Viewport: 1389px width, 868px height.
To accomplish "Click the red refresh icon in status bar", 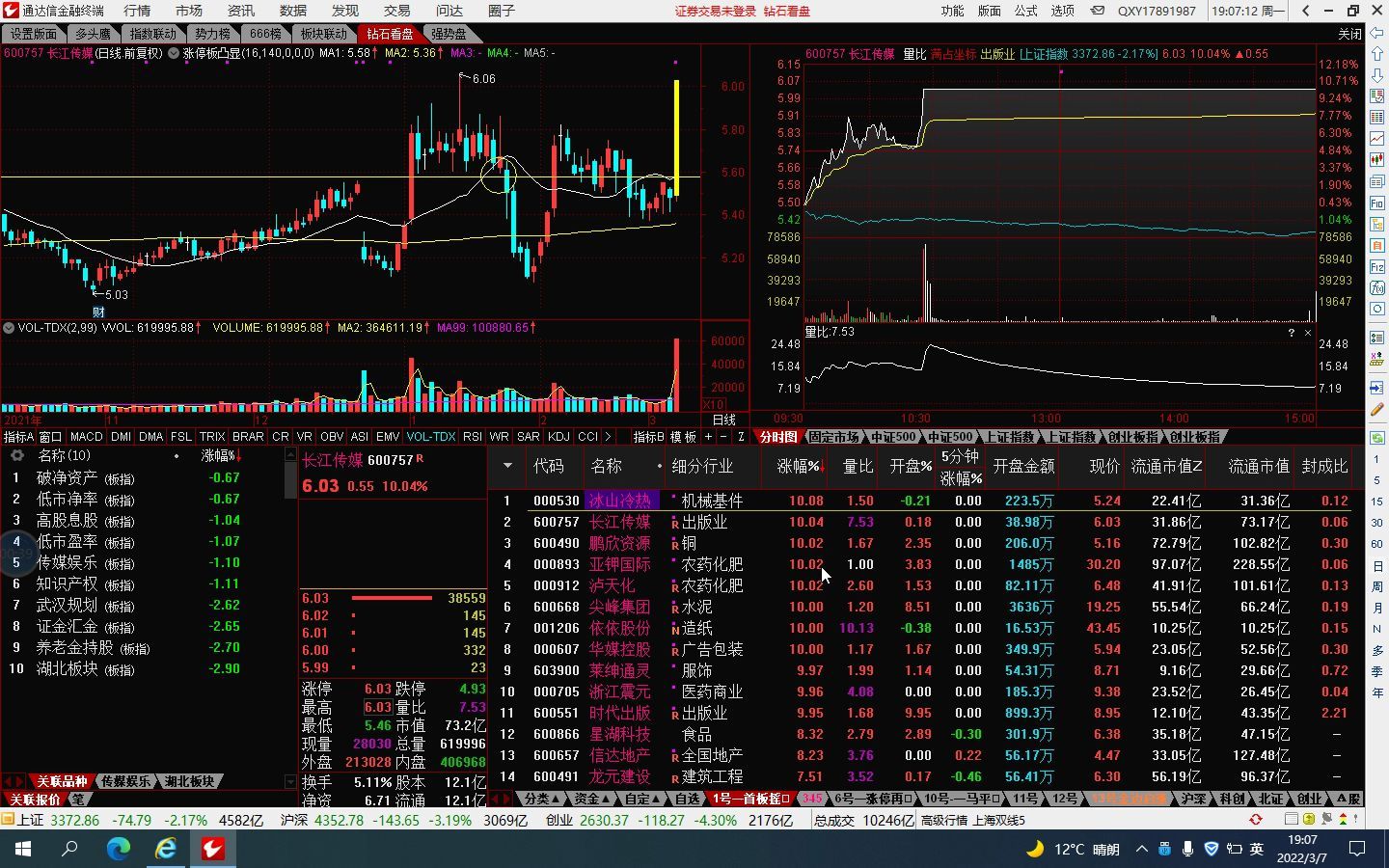I will (1255, 820).
